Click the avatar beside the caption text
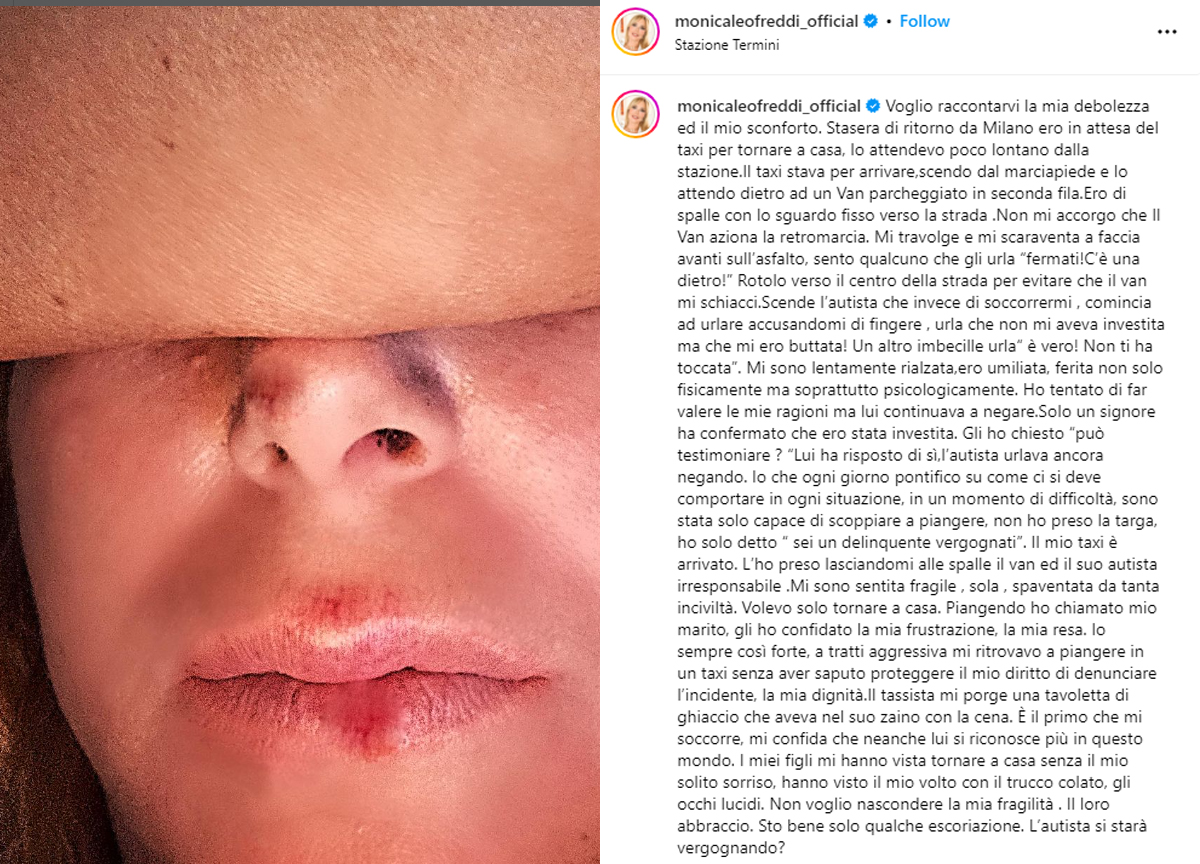The image size is (1200, 864). coord(636,114)
